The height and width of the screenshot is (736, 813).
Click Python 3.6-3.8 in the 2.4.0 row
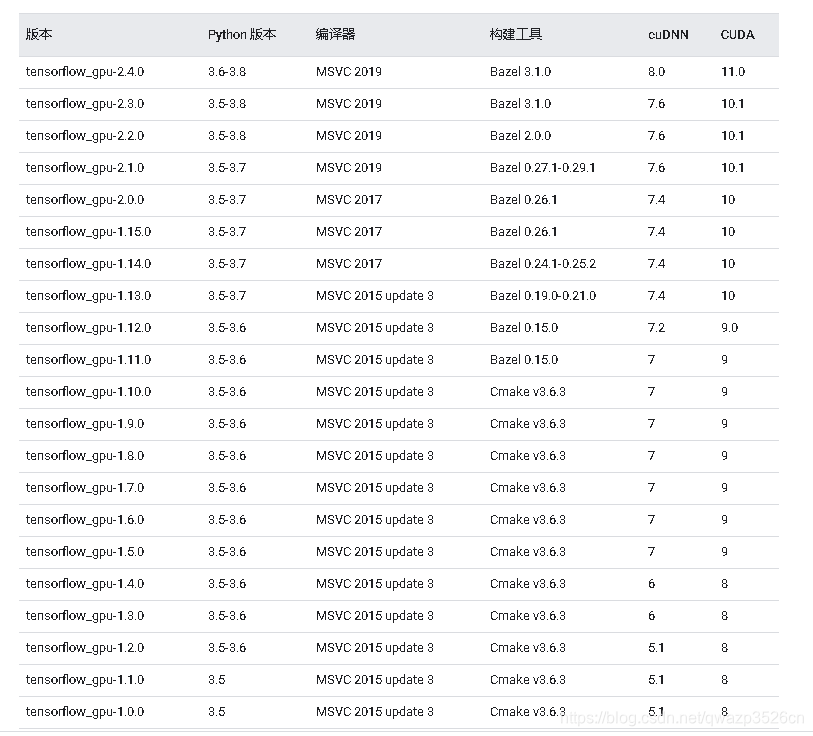pos(227,72)
